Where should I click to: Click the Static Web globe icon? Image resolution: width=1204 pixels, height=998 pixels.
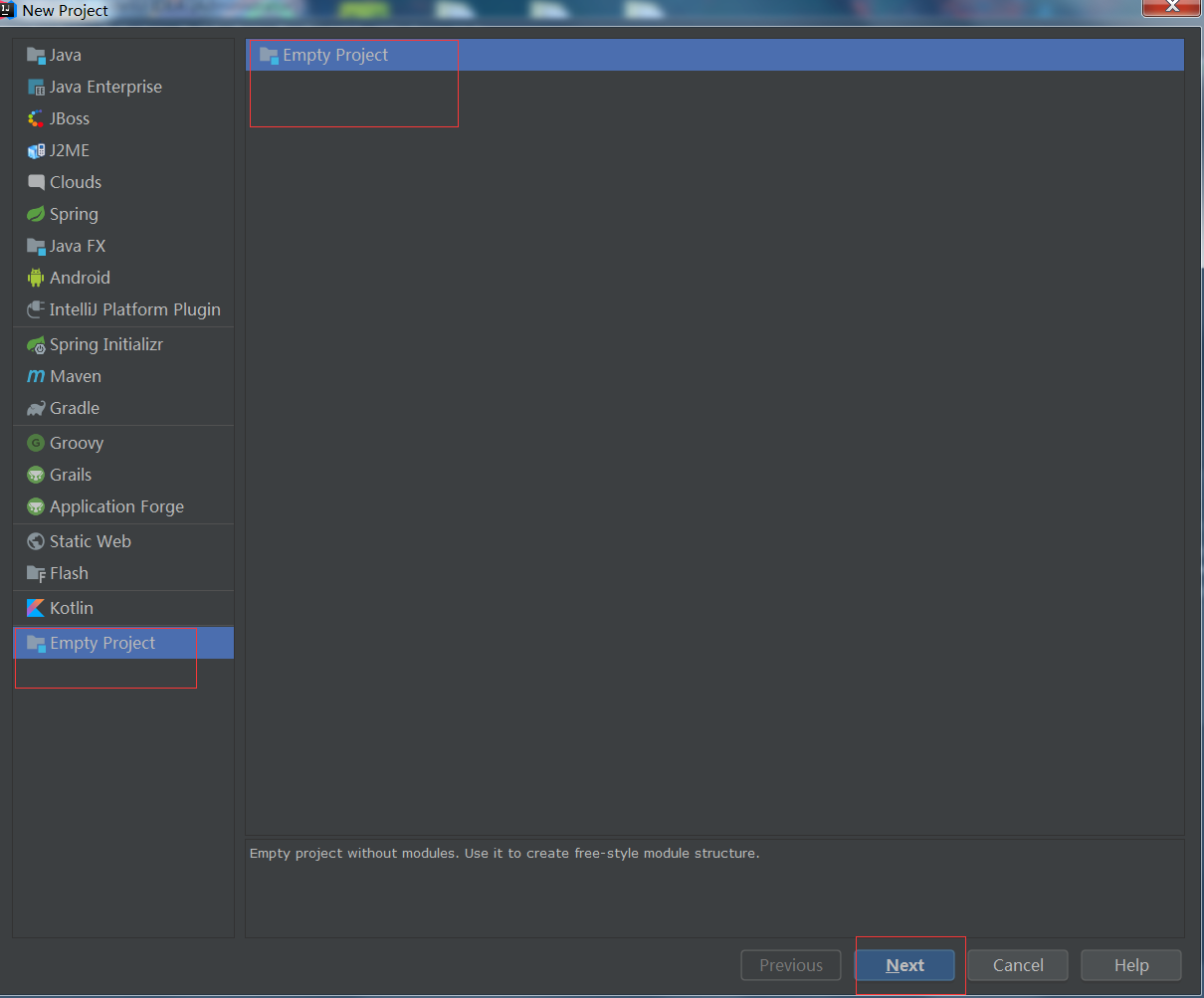[x=36, y=542]
